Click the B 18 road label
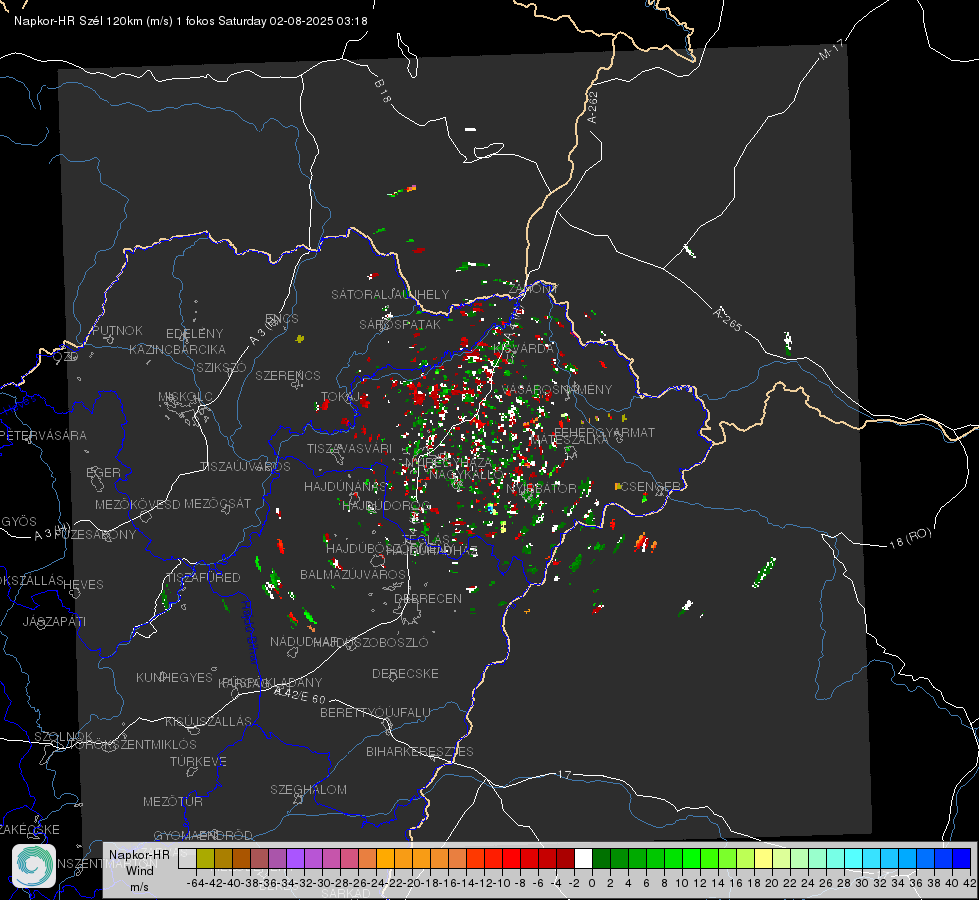 [382, 91]
